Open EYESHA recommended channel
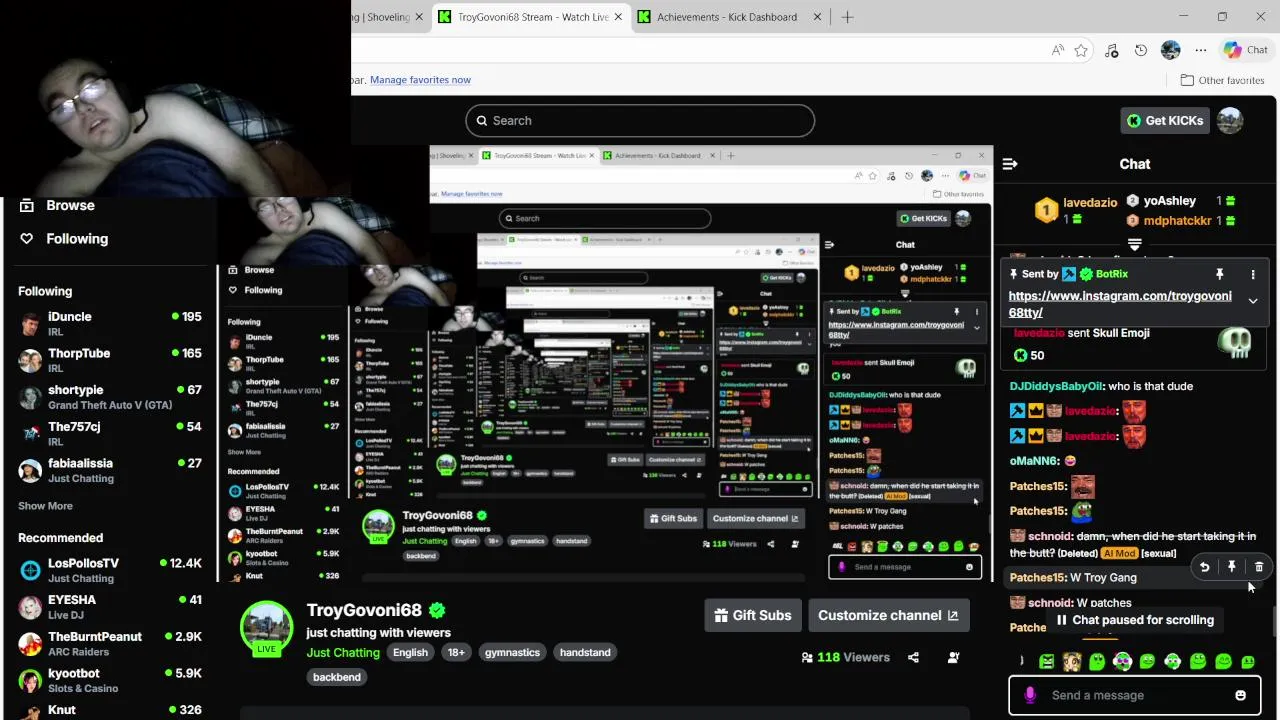The height and width of the screenshot is (720, 1280). click(x=110, y=607)
